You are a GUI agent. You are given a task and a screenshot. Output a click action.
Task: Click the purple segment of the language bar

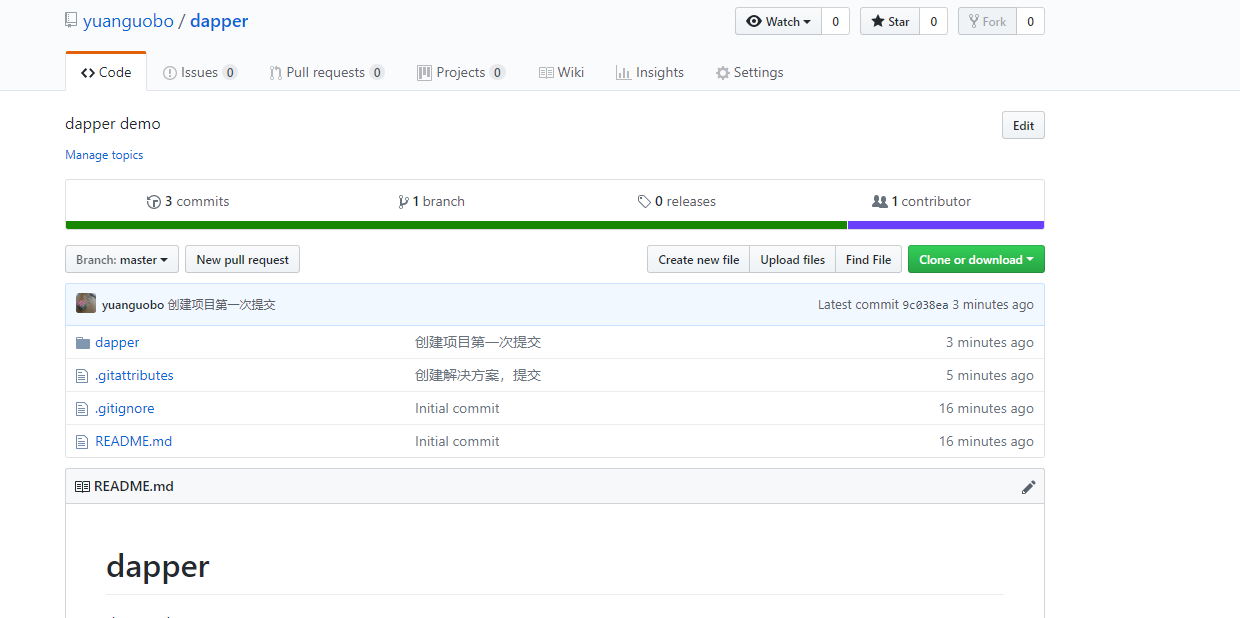946,225
